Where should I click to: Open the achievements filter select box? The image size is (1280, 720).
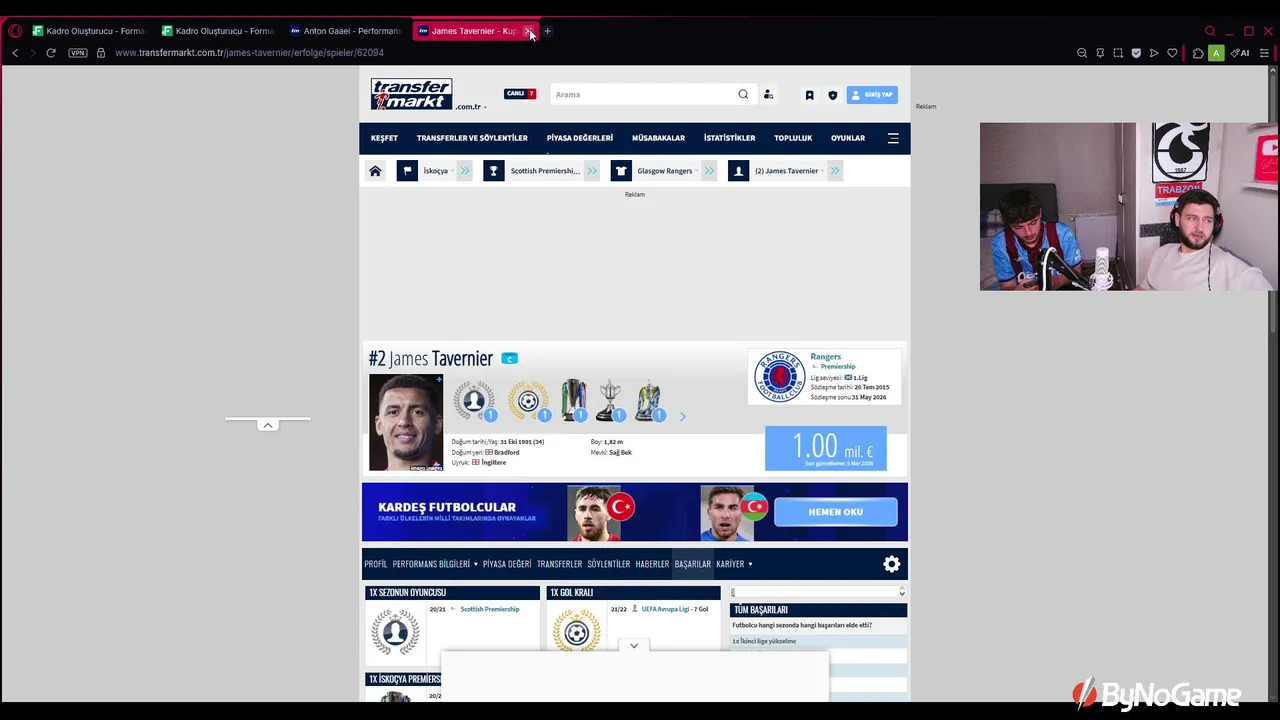coord(818,592)
